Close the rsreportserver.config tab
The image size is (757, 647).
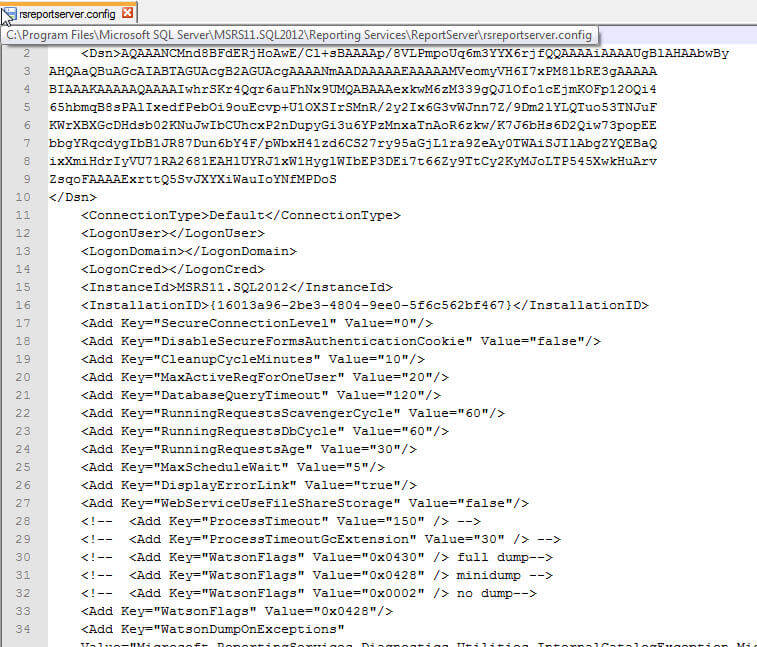[x=127, y=13]
